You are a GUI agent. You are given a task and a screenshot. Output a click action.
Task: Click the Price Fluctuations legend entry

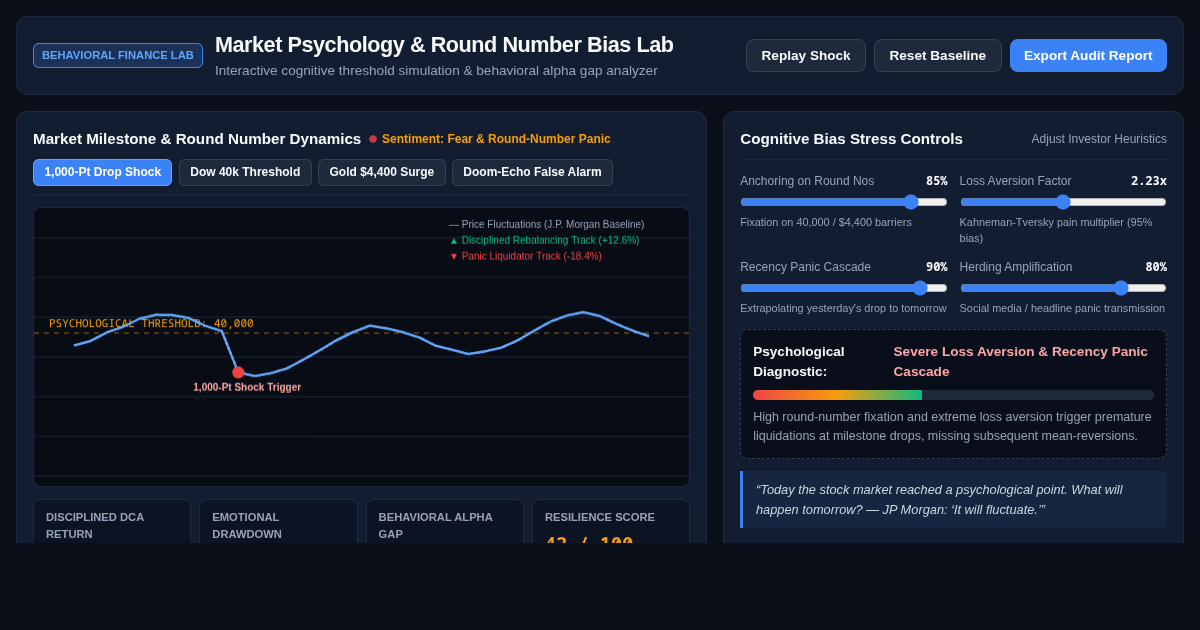[x=547, y=224]
